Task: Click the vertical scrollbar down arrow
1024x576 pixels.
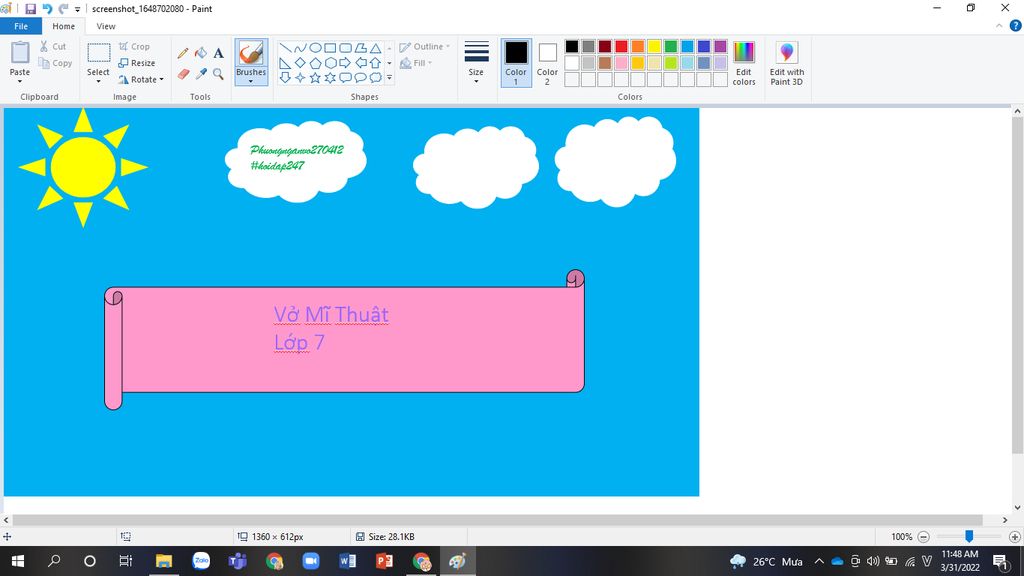Action: click(1017, 507)
